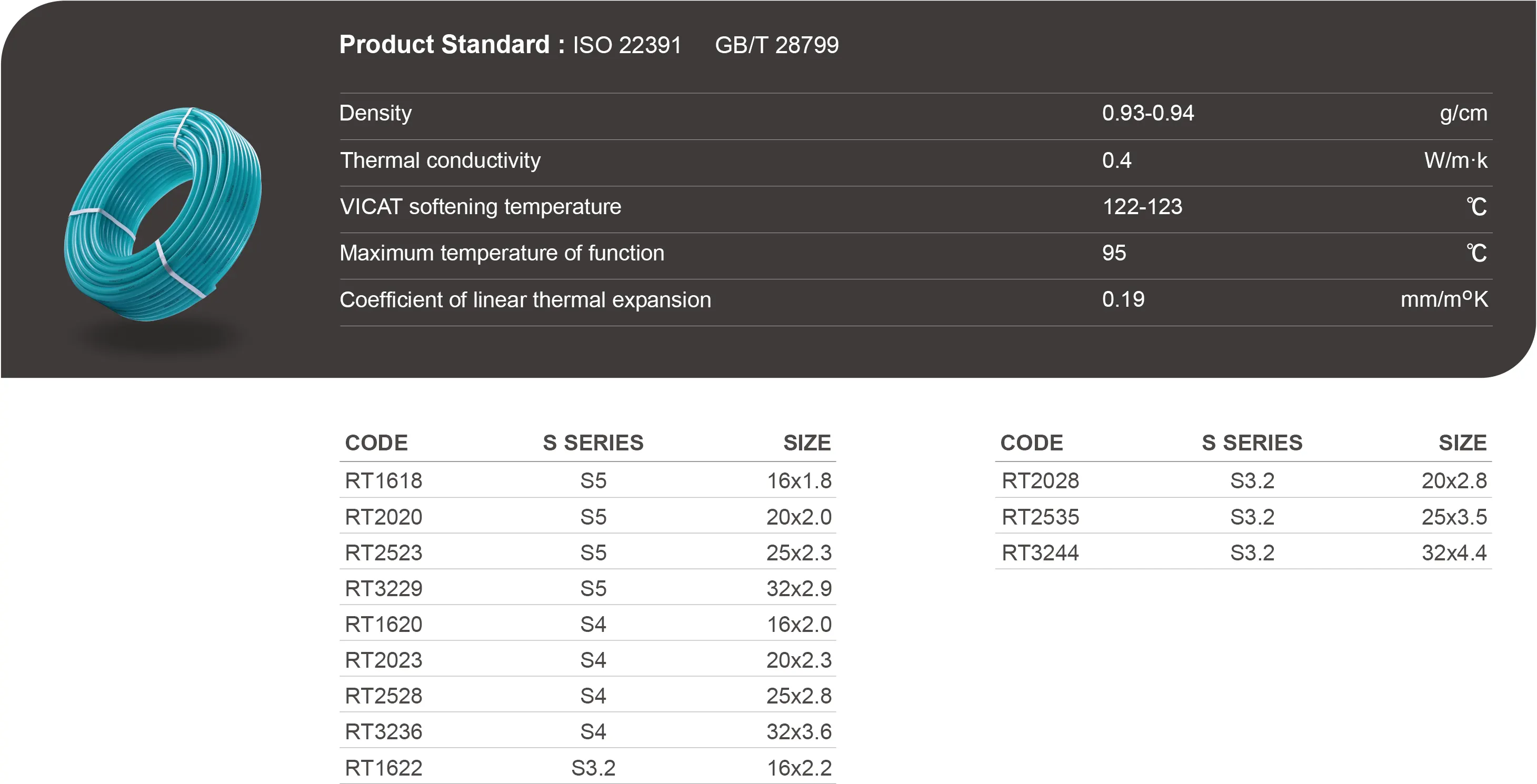Click the 122-123 VICAT temperature value
Image resolution: width=1537 pixels, height=784 pixels.
click(x=1141, y=207)
